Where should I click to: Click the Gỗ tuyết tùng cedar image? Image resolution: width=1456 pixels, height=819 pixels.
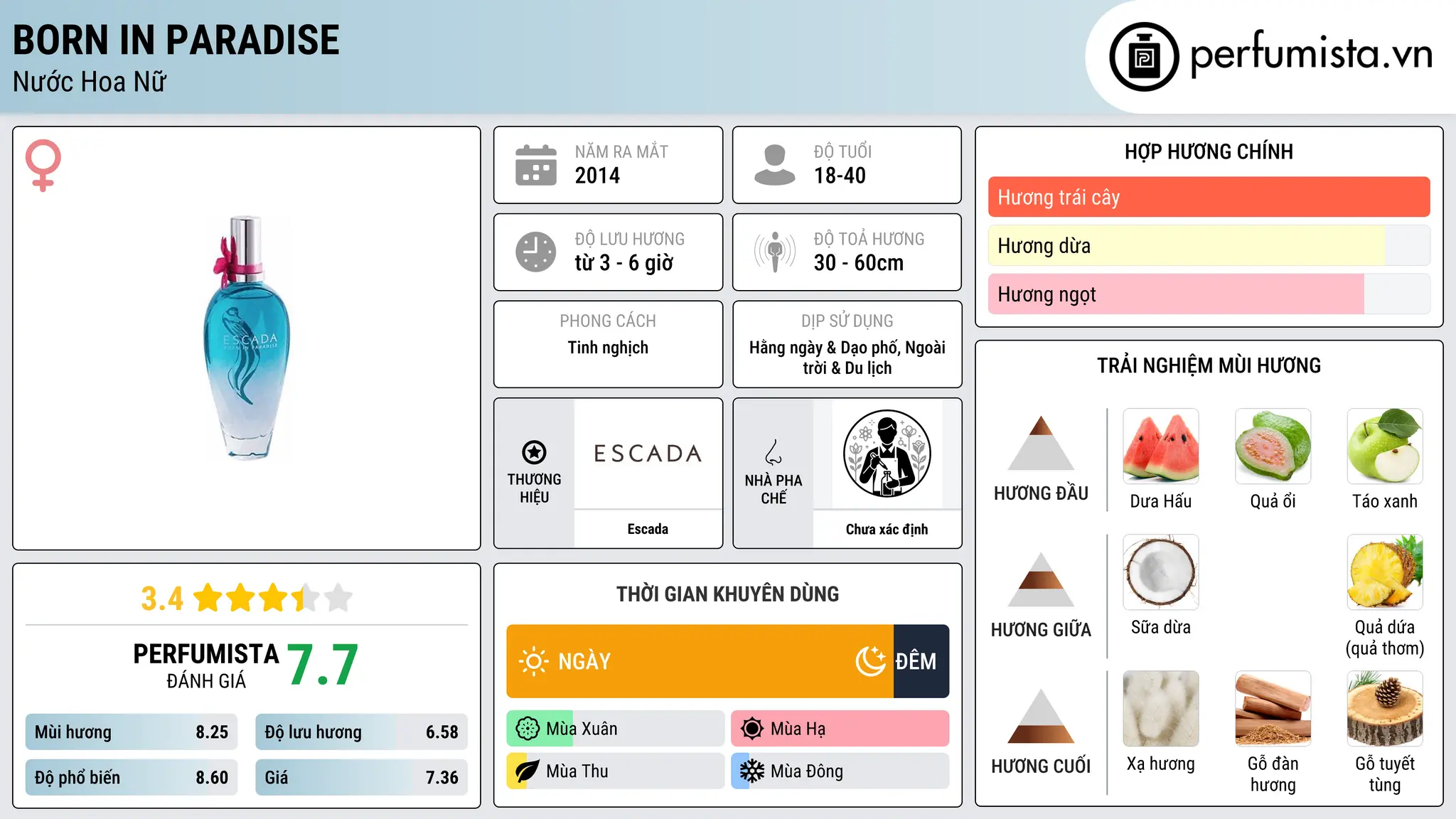tap(1385, 709)
